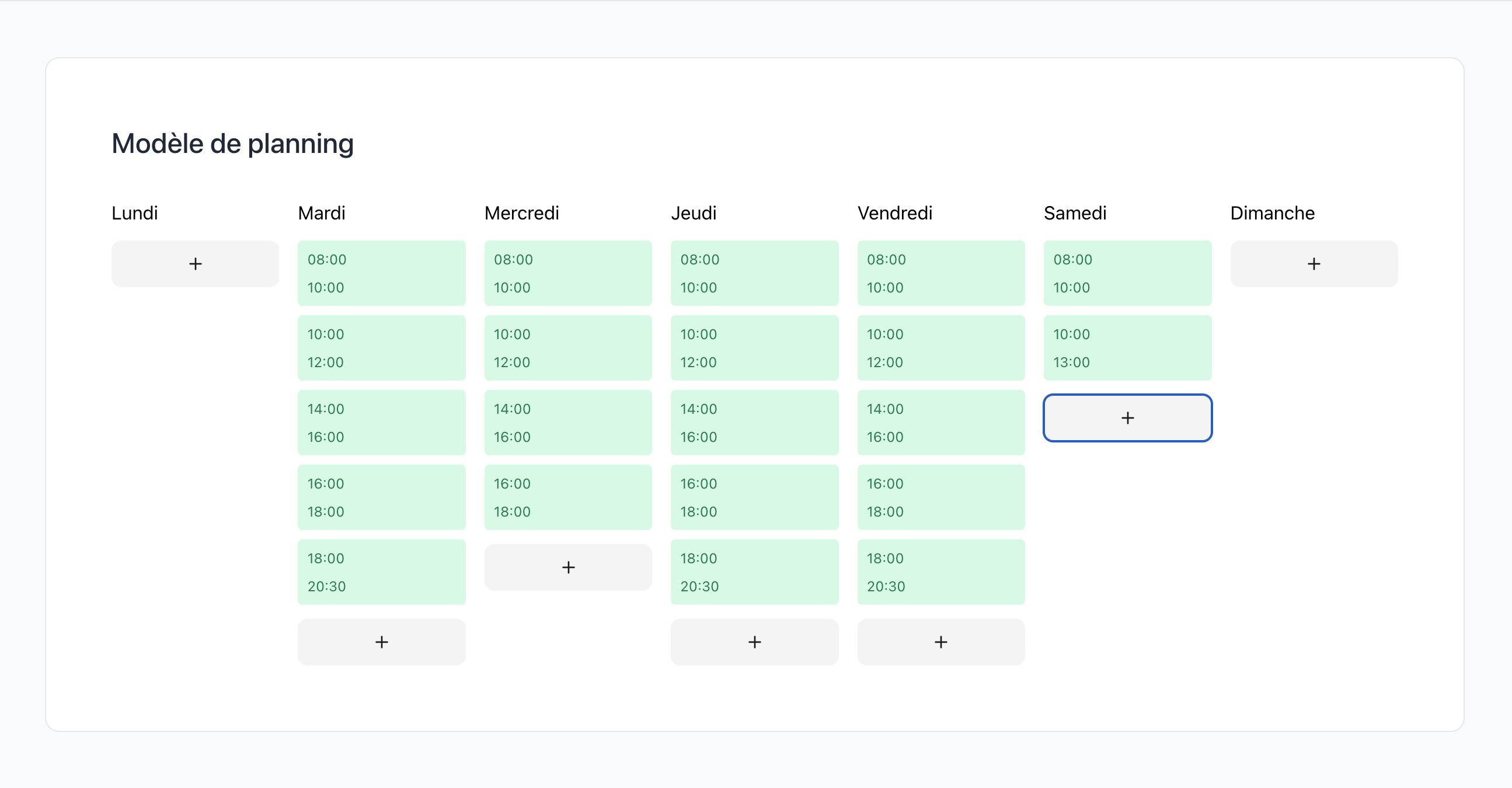Edit Vendredi 10:00–12:00 slot
Viewport: 1512px width, 788px height.
tap(941, 348)
